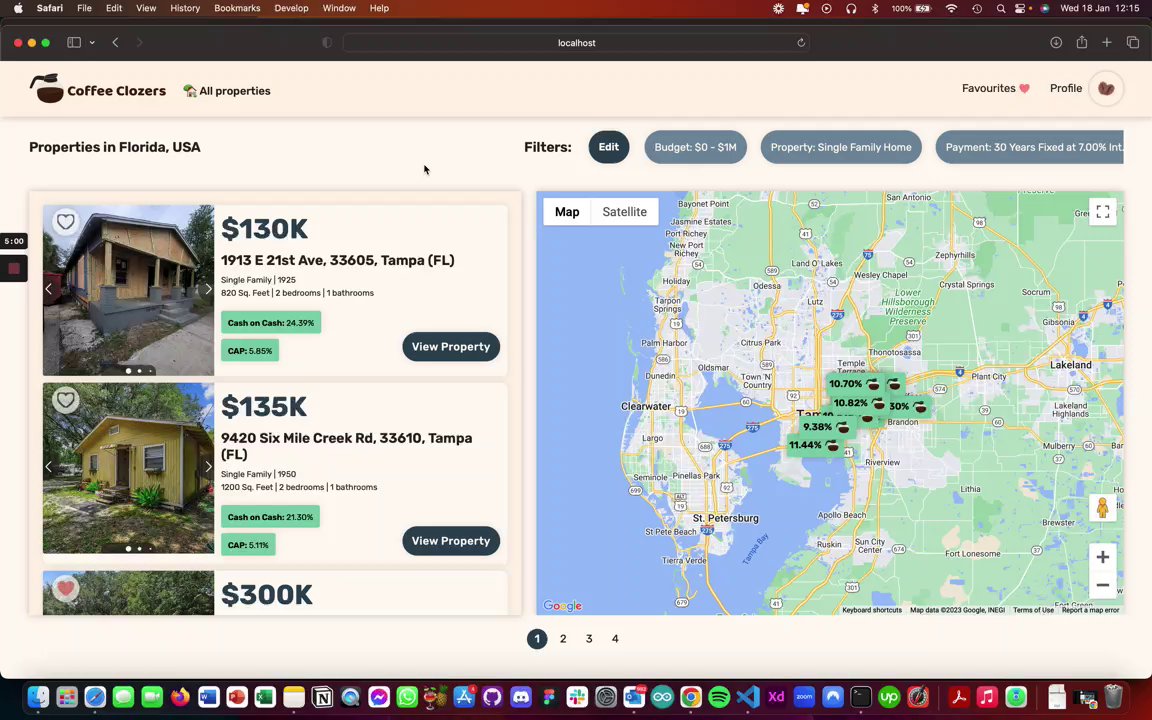The image size is (1152, 720).
Task: Zoom out on the map
Action: (1102, 586)
